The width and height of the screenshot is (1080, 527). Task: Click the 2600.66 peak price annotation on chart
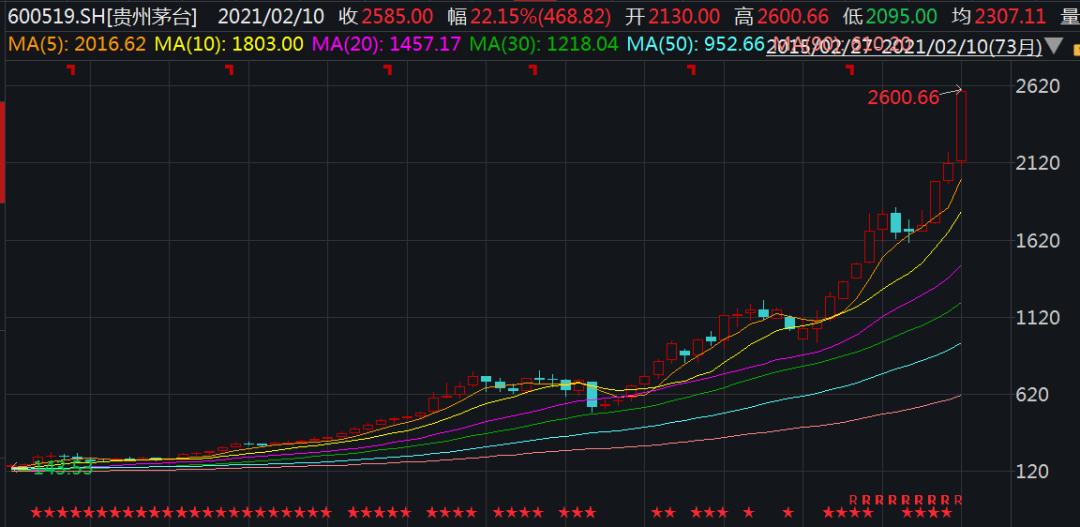[903, 98]
